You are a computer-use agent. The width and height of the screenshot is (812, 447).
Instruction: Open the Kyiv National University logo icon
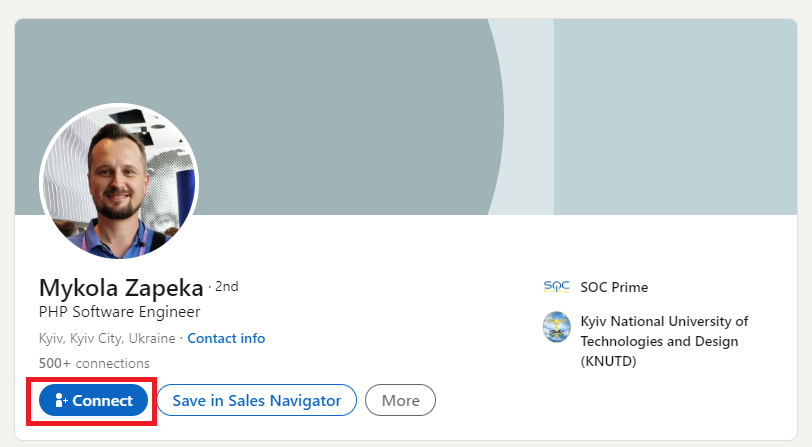pos(557,327)
